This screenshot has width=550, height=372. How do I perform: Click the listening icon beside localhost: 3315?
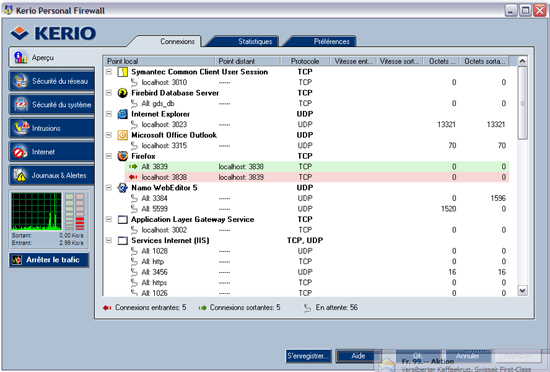pos(134,146)
